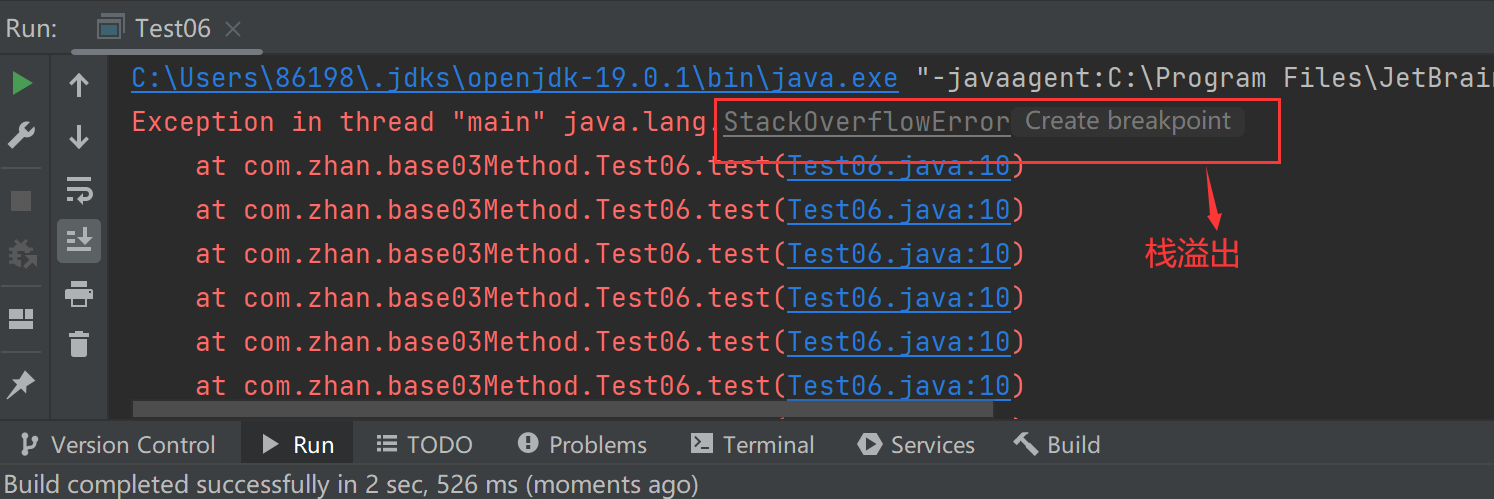Open the Terminal tool window tab

coord(753,445)
